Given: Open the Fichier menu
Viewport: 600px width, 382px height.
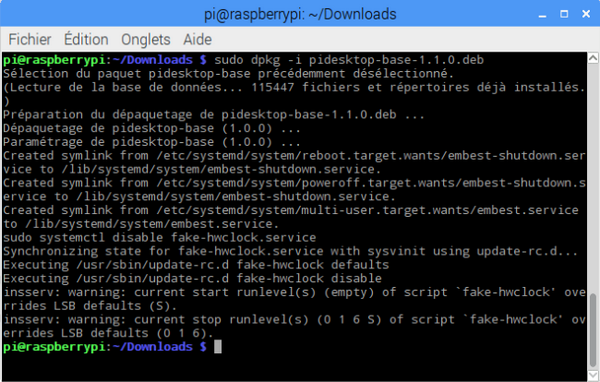Looking at the screenshot, I should [x=29, y=39].
